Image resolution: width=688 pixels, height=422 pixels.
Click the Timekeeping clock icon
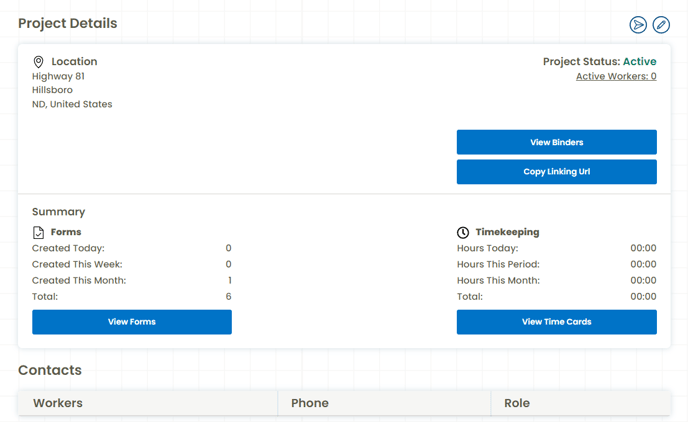click(x=463, y=232)
